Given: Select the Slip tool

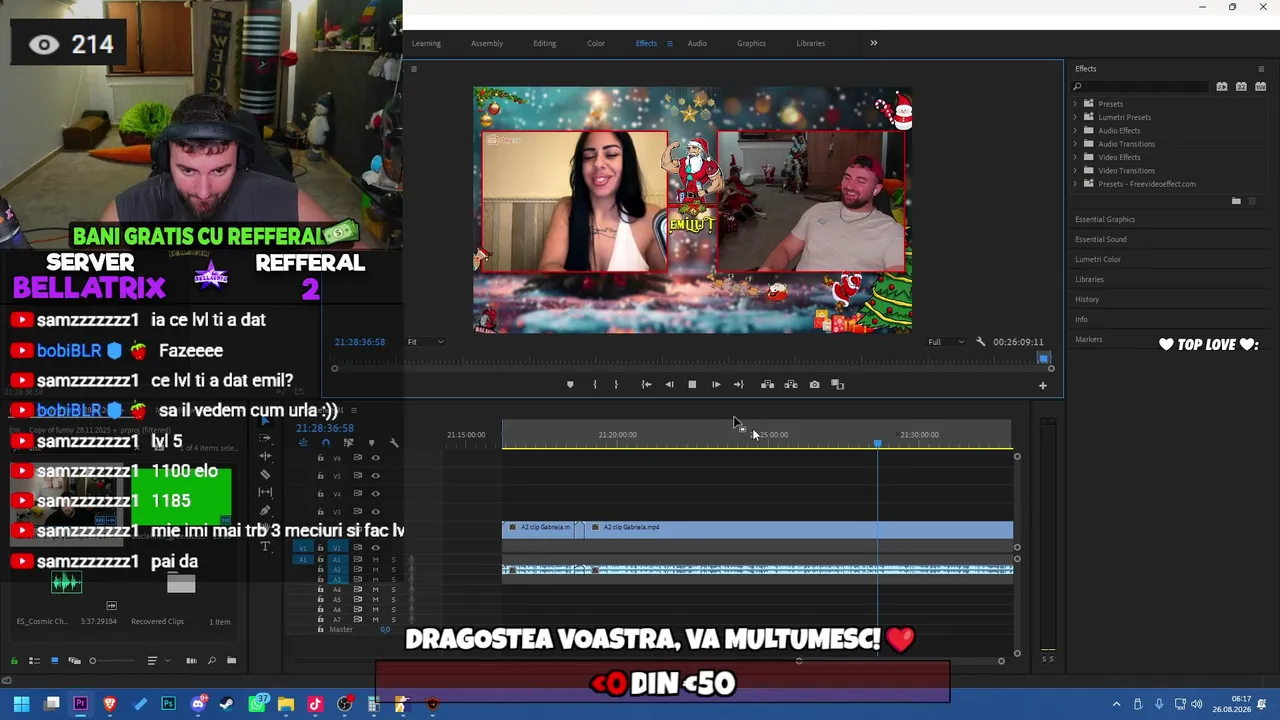Looking at the screenshot, I should click(x=265, y=492).
